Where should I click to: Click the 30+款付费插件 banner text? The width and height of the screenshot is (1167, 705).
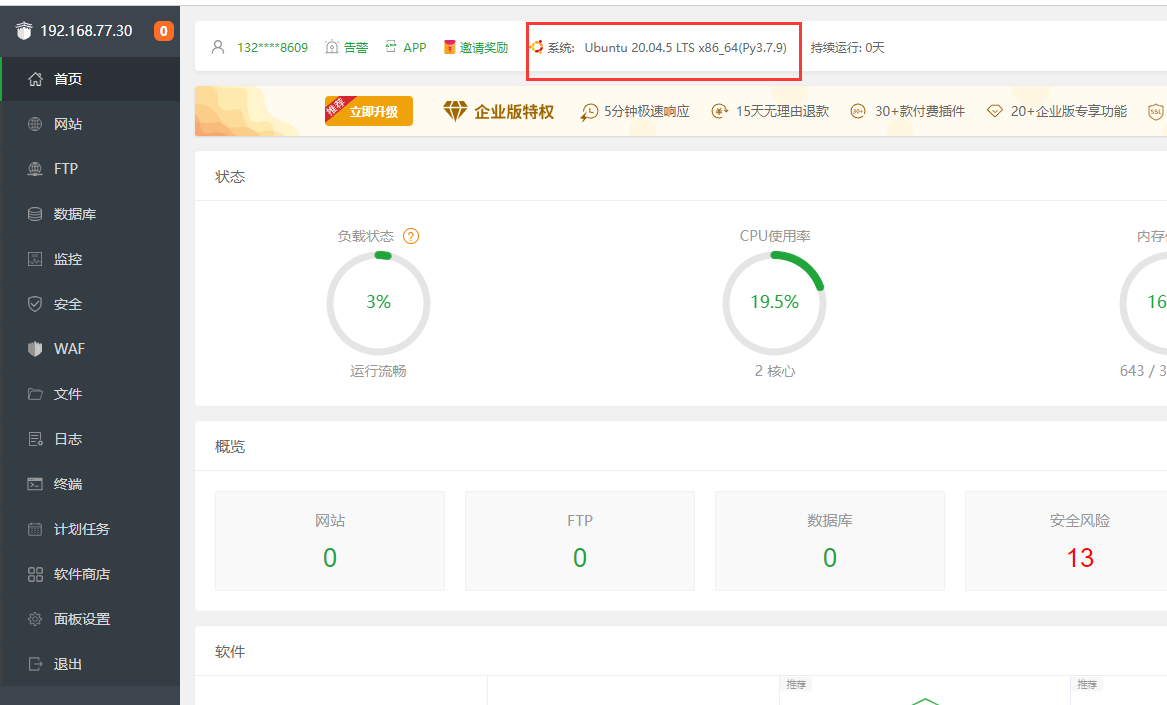click(x=920, y=112)
